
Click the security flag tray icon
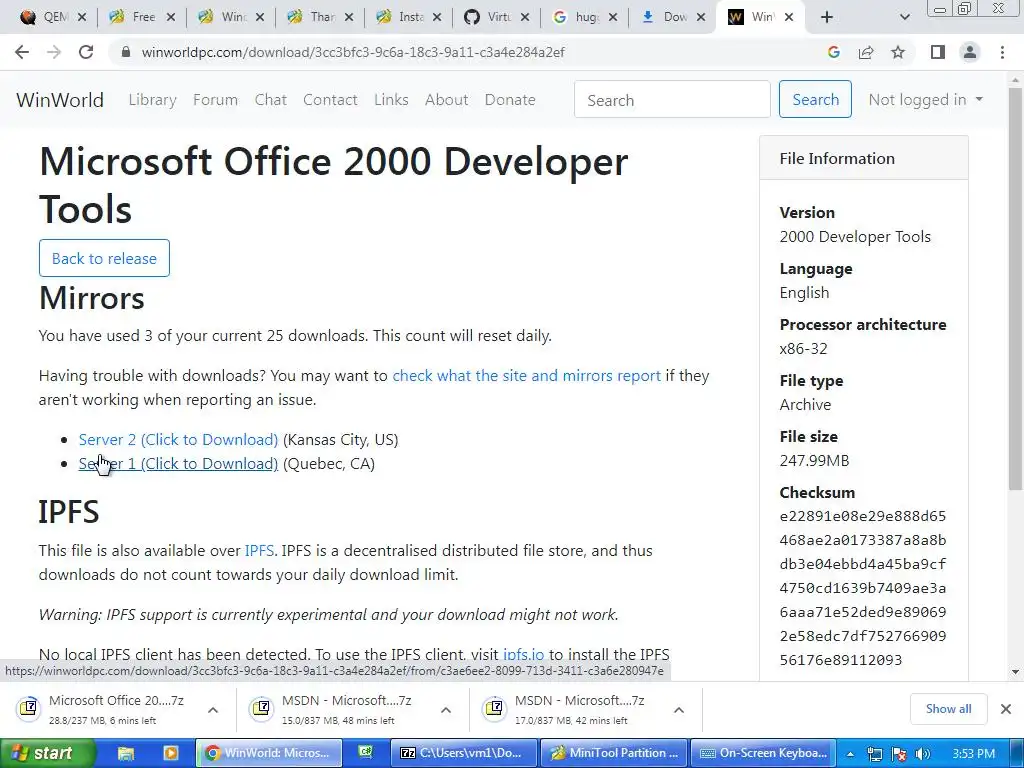coord(899,754)
